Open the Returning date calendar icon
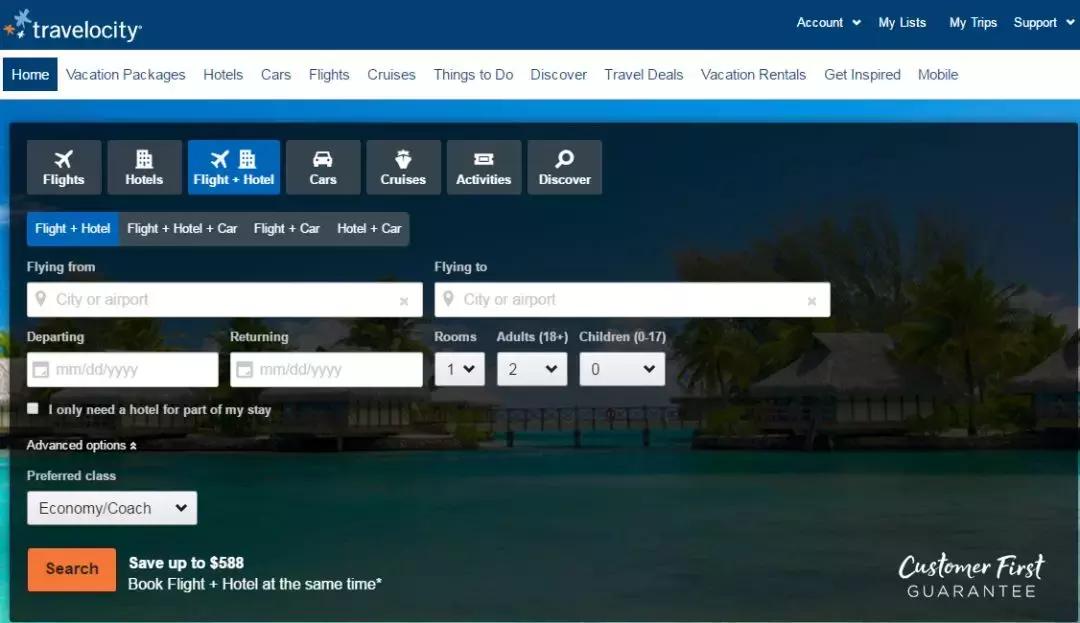This screenshot has height=623, width=1080. click(x=245, y=370)
